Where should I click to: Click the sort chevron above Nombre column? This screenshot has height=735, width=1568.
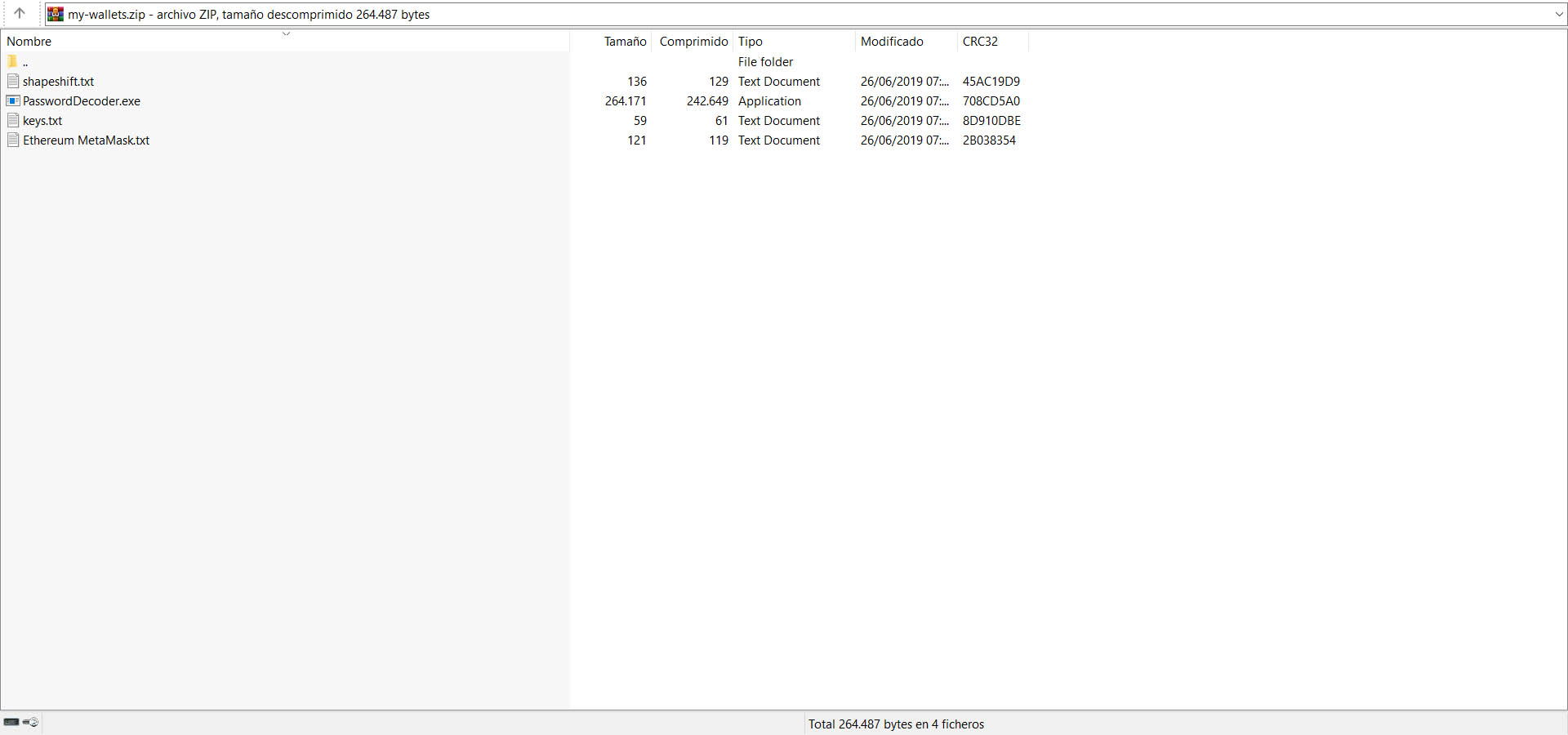pos(286,33)
